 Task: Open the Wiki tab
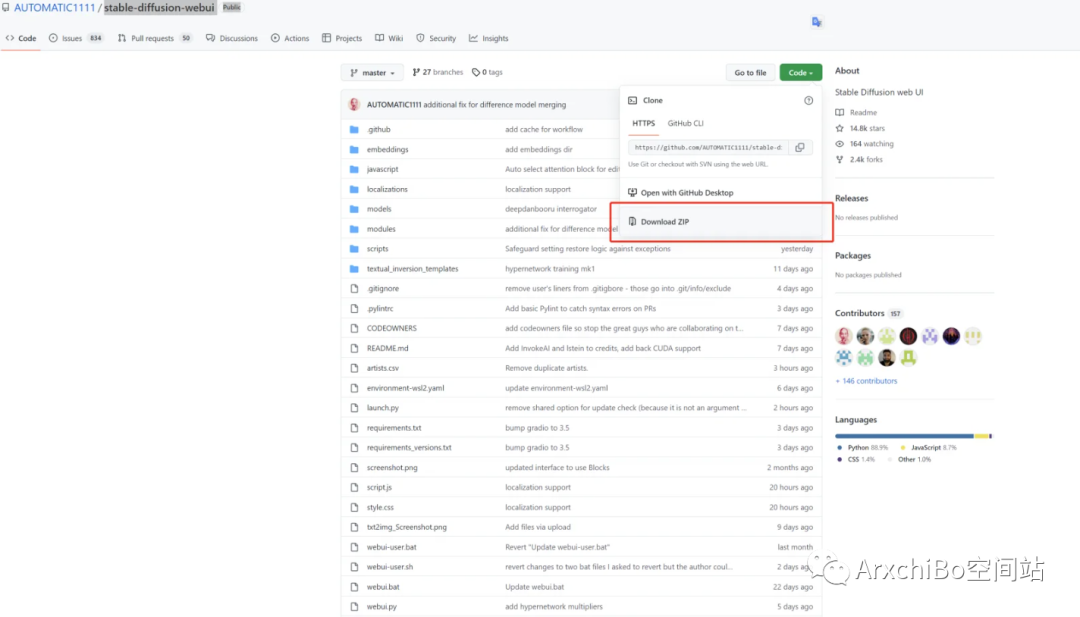coord(389,39)
